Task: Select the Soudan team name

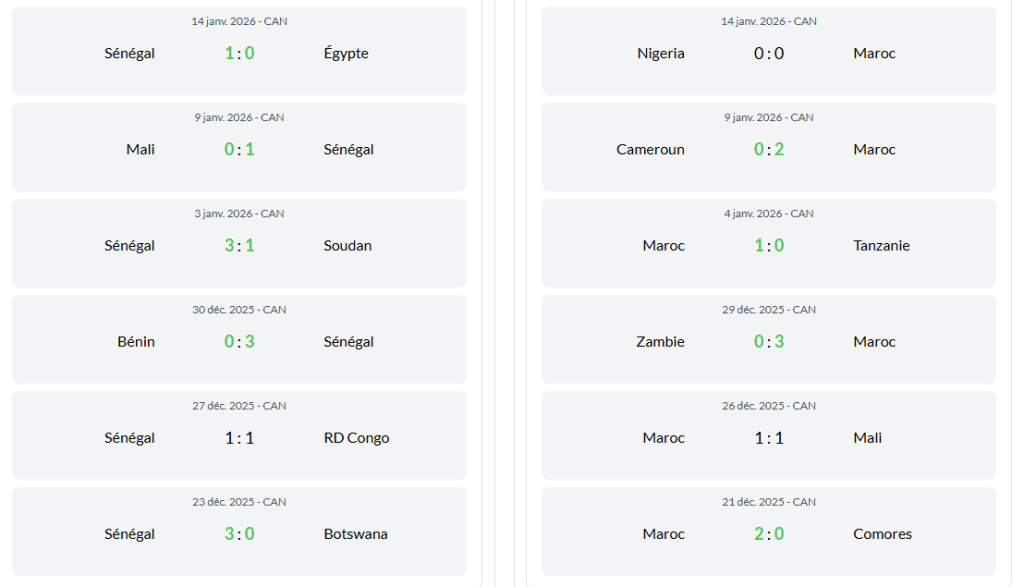Action: click(348, 245)
